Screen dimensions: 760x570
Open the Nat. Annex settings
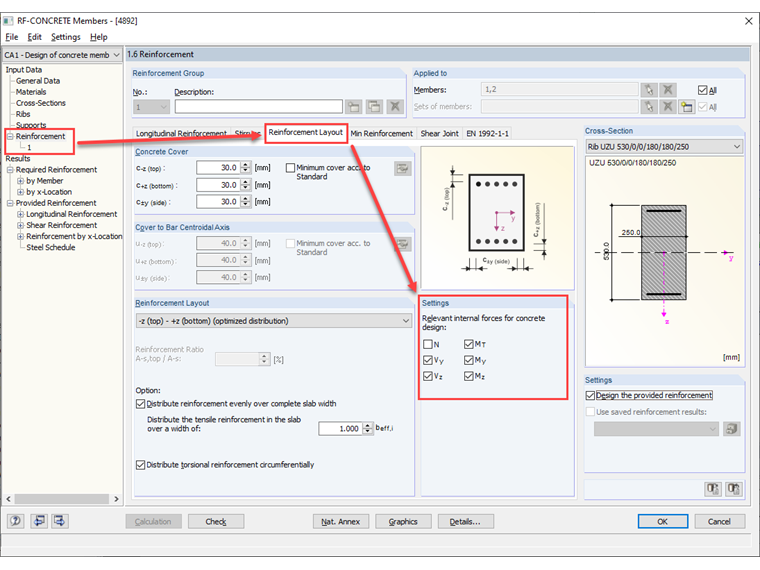pos(341,522)
